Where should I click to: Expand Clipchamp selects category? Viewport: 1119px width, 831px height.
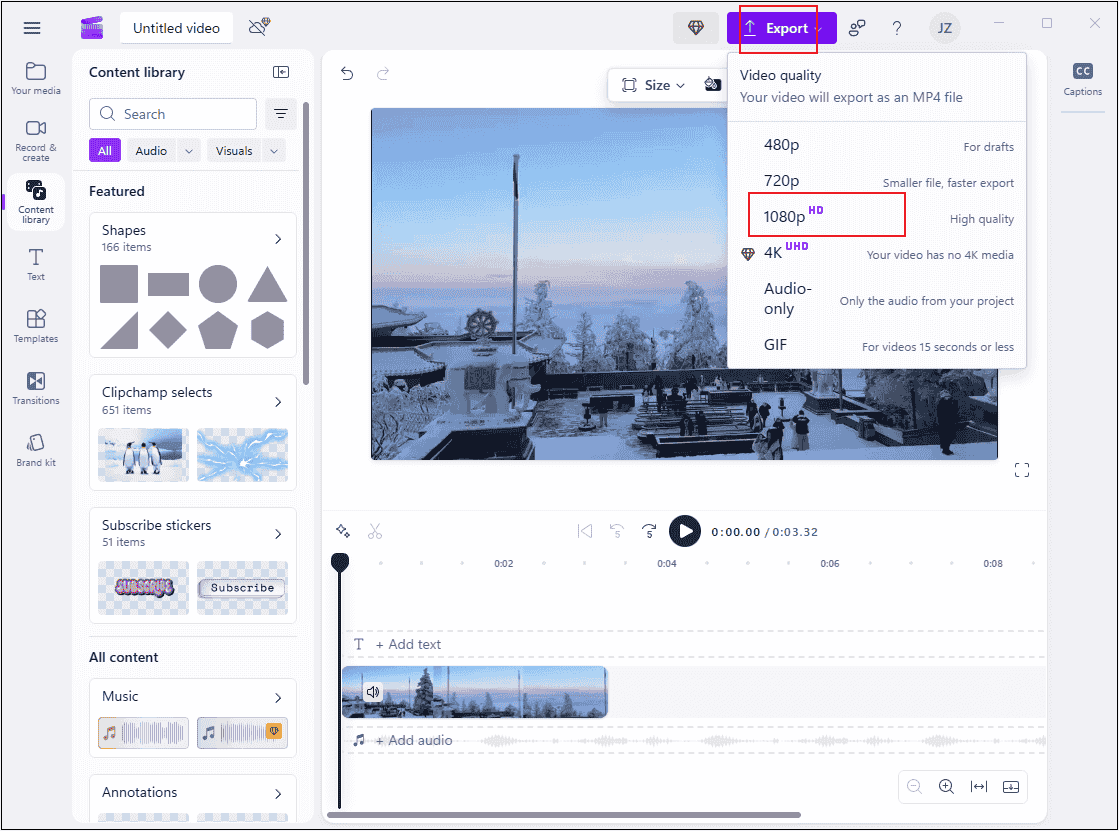[278, 401]
